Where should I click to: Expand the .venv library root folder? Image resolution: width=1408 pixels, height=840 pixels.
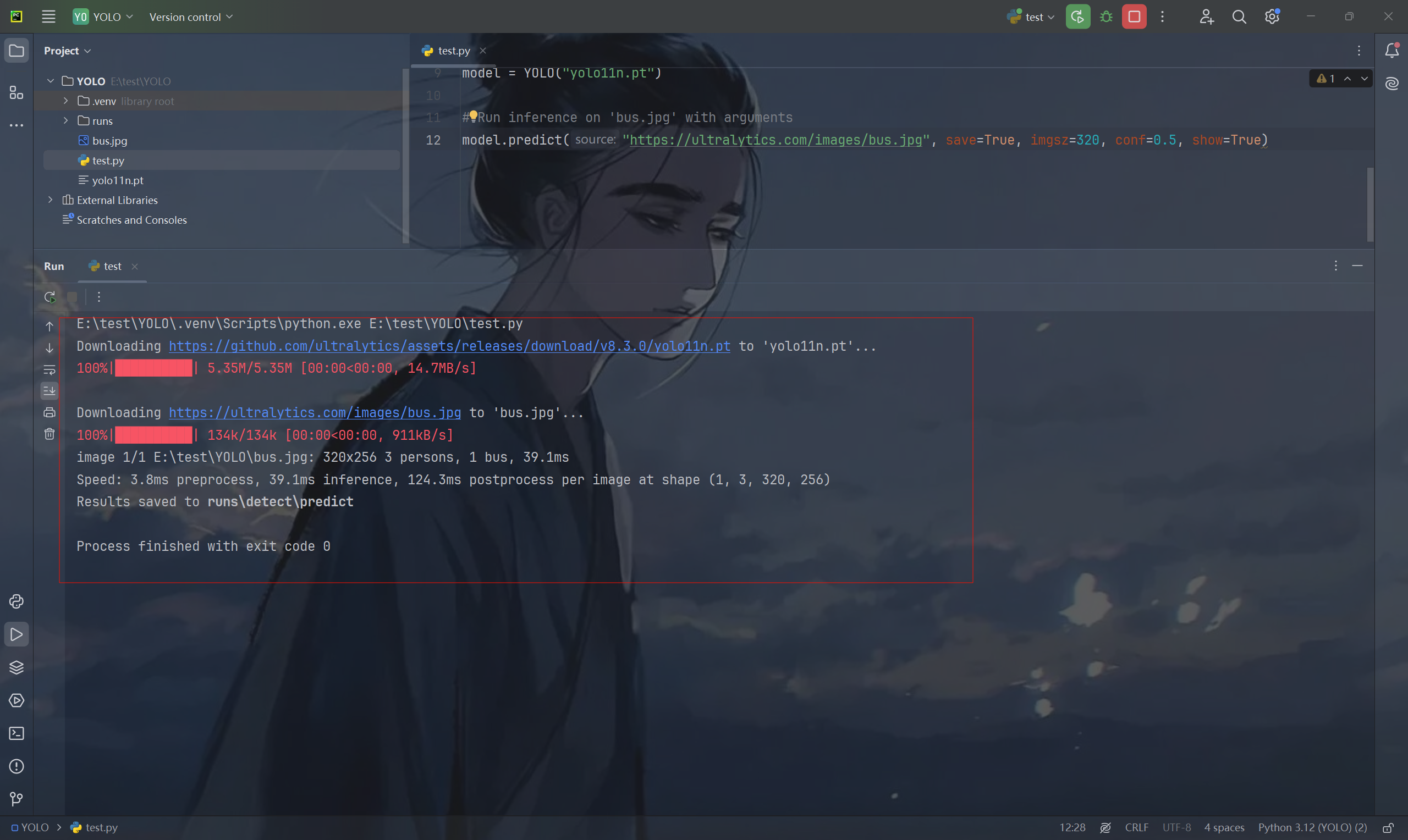coord(65,101)
